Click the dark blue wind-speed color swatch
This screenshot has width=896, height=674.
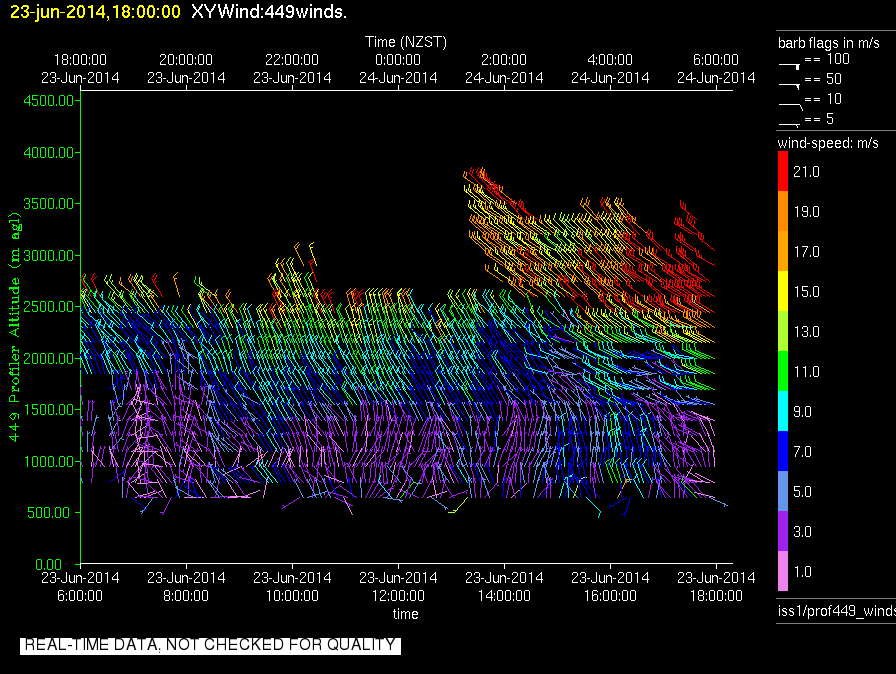784,452
